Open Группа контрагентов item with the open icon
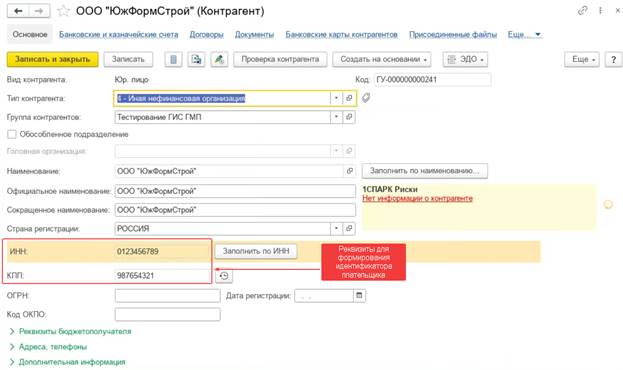 (x=349, y=117)
